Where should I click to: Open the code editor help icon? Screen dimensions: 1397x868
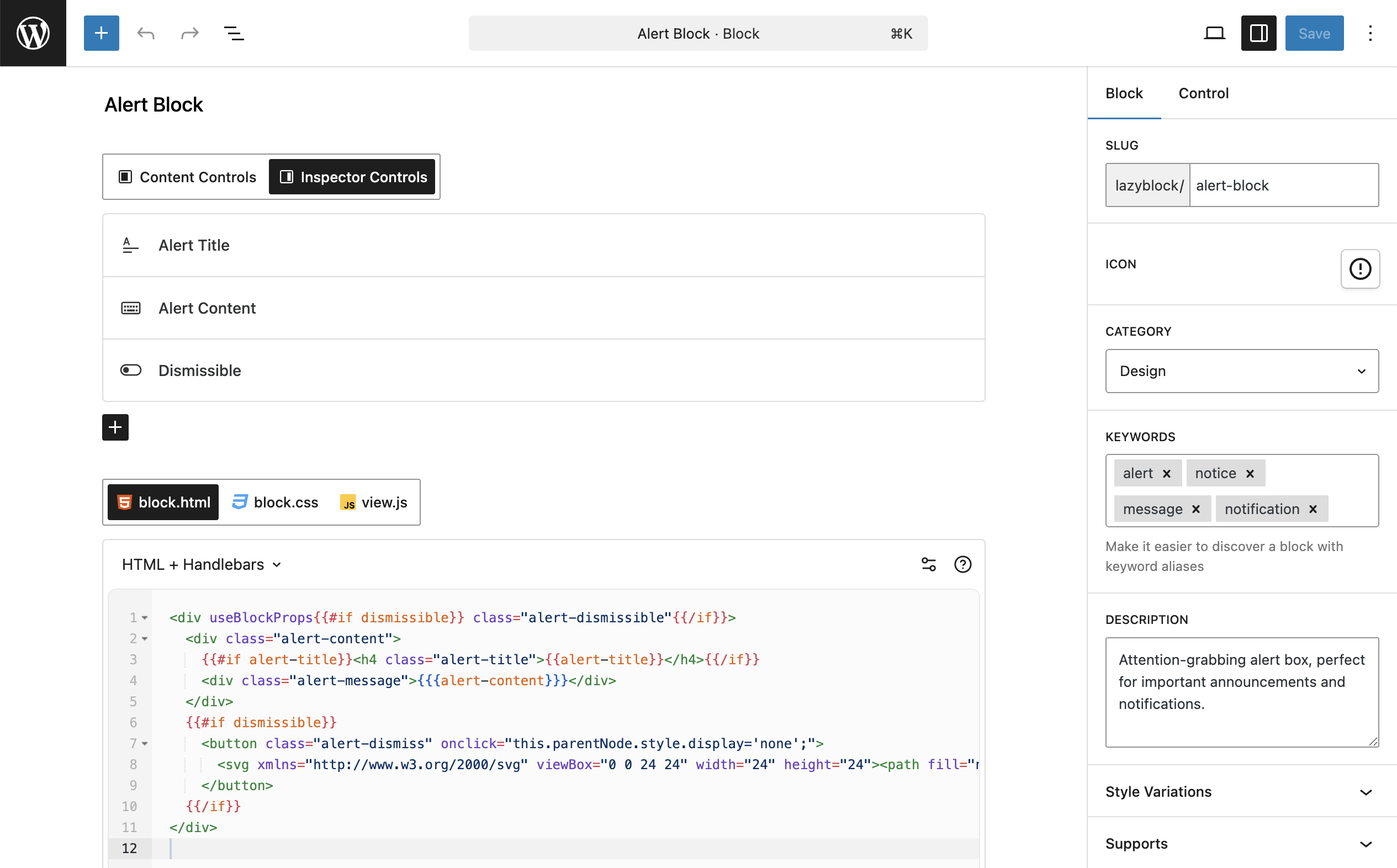(x=962, y=564)
